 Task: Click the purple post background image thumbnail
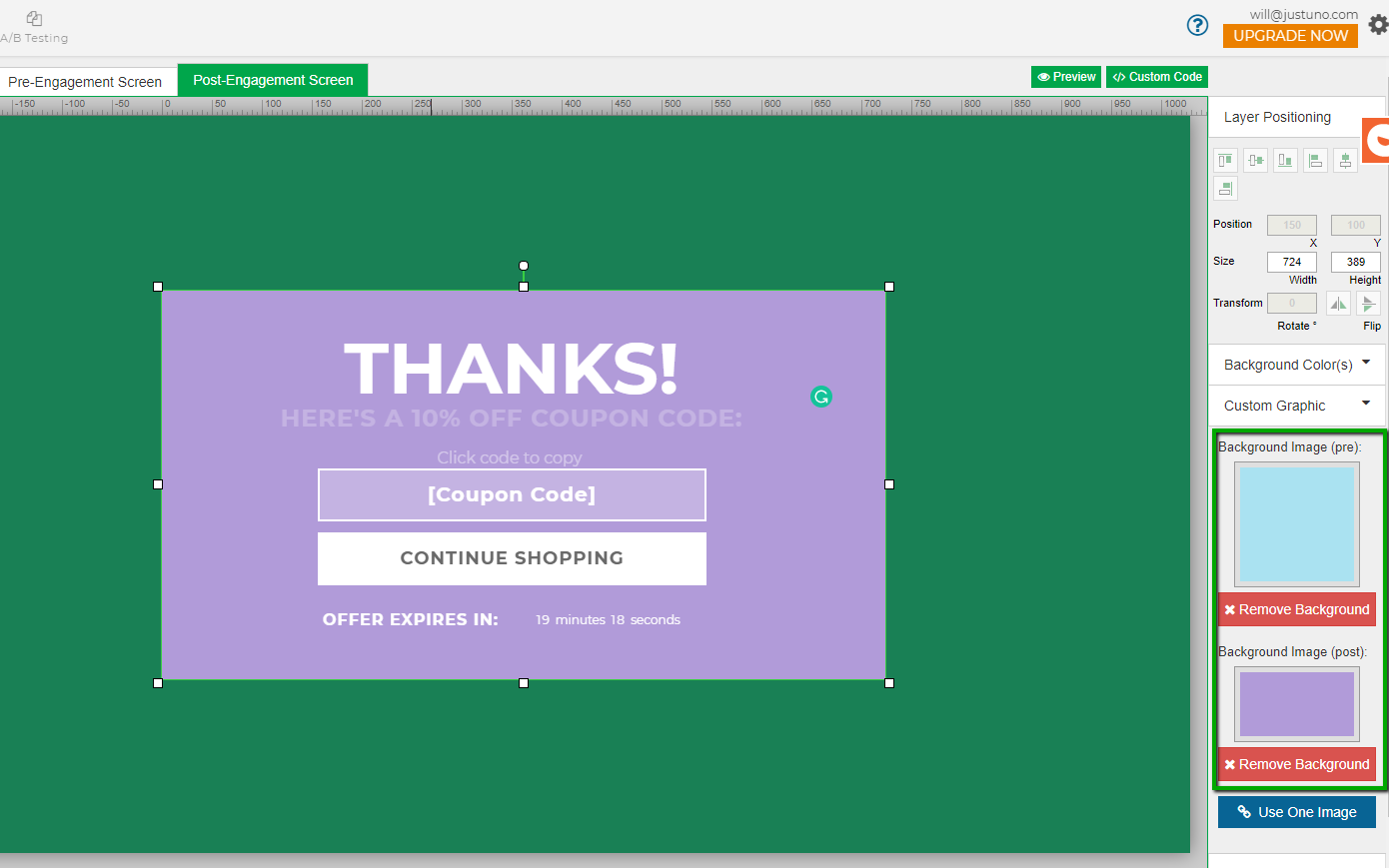pos(1296,704)
